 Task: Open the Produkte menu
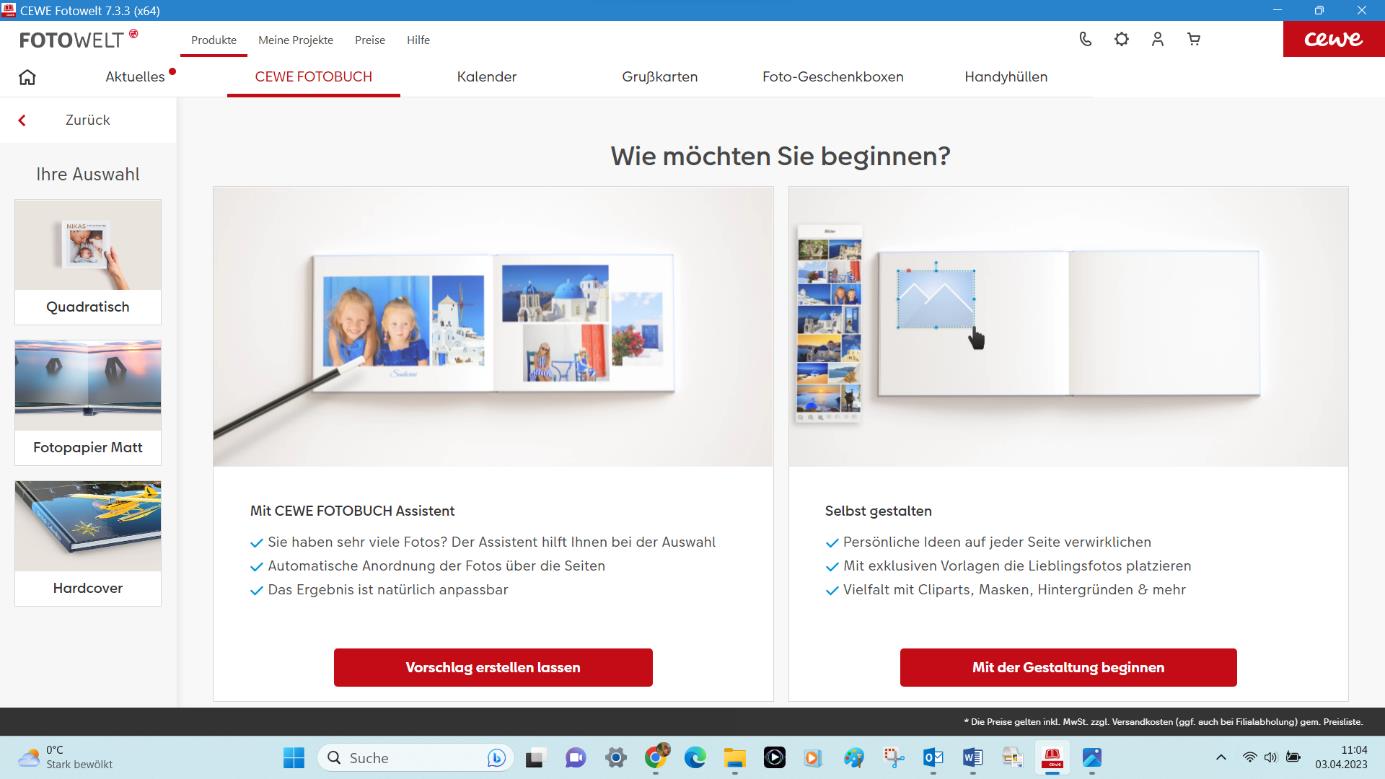tap(214, 40)
